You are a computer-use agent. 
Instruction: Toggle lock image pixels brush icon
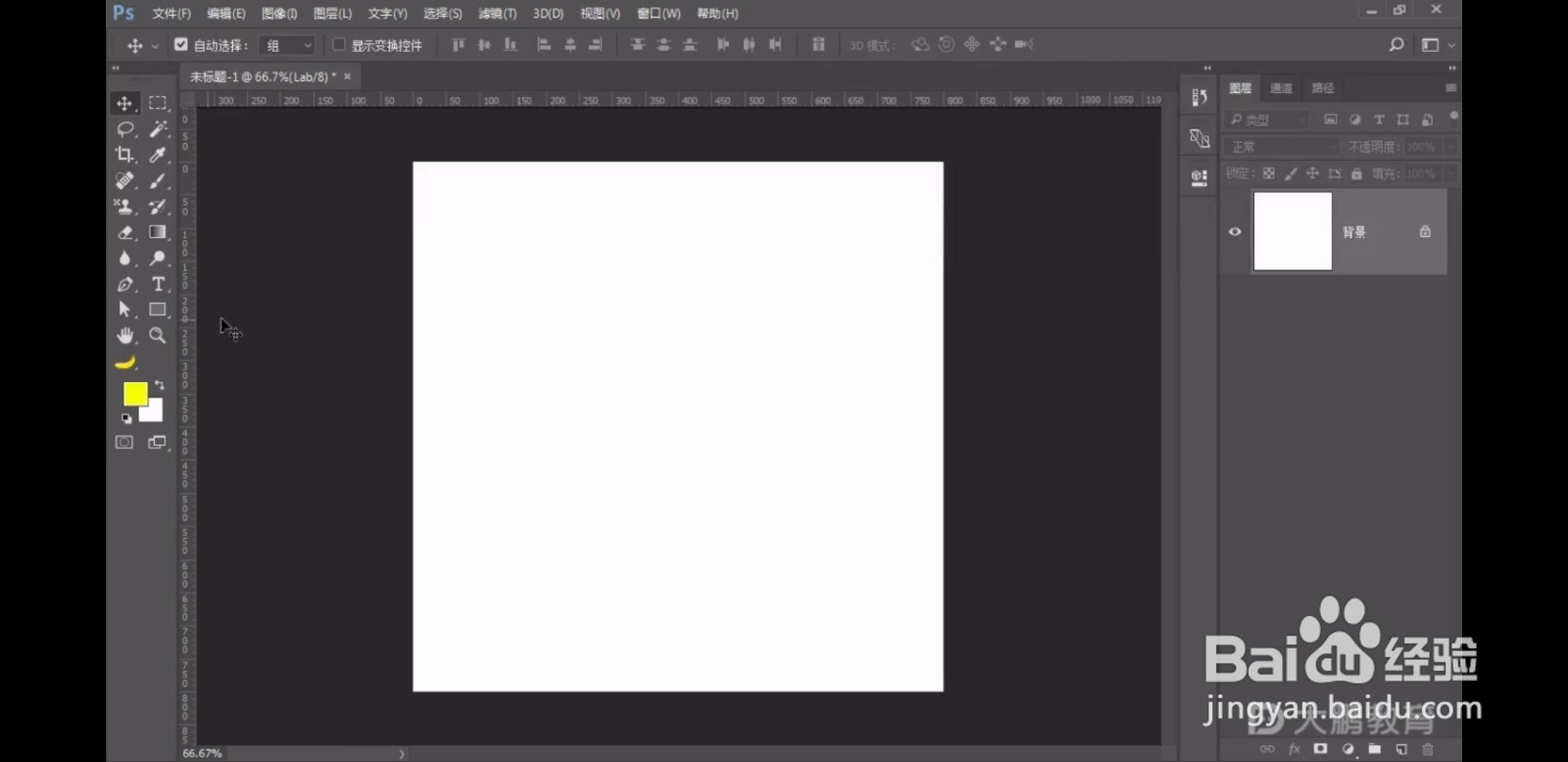tap(1291, 173)
